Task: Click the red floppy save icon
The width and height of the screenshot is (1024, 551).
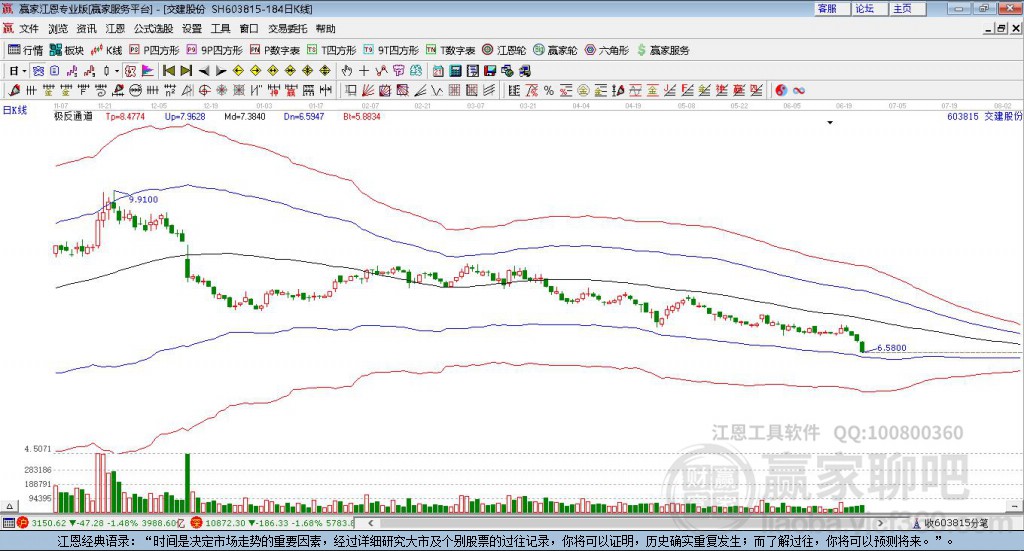Action: (x=490, y=71)
